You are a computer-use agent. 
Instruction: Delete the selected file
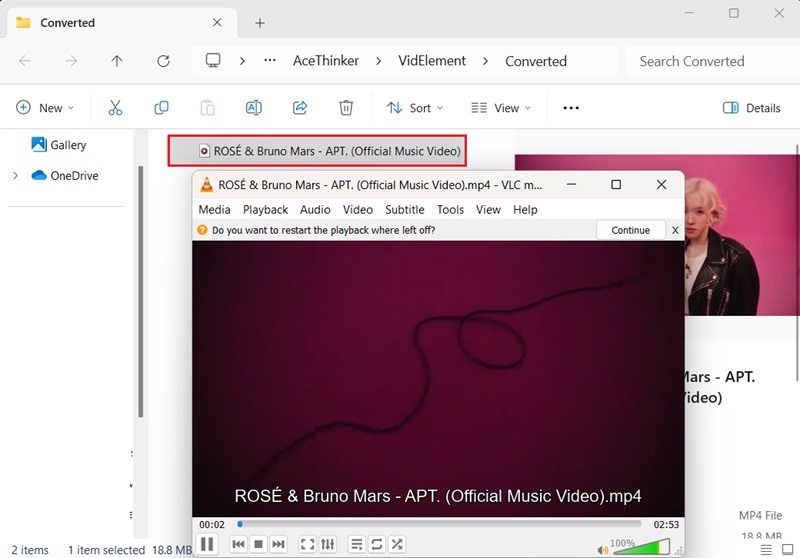point(346,108)
